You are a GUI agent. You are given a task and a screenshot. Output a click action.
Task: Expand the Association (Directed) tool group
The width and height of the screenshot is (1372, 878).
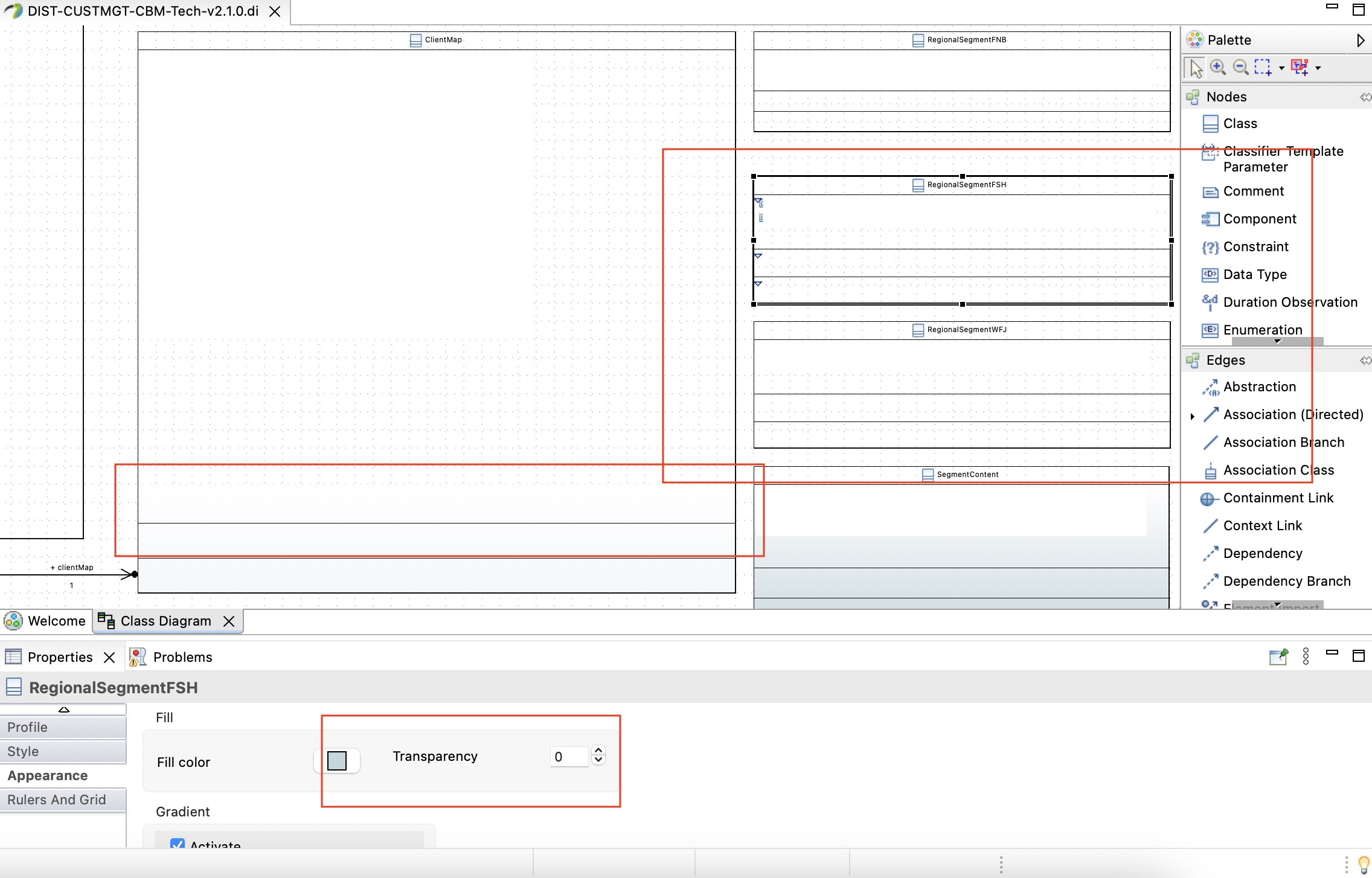pos(1192,416)
